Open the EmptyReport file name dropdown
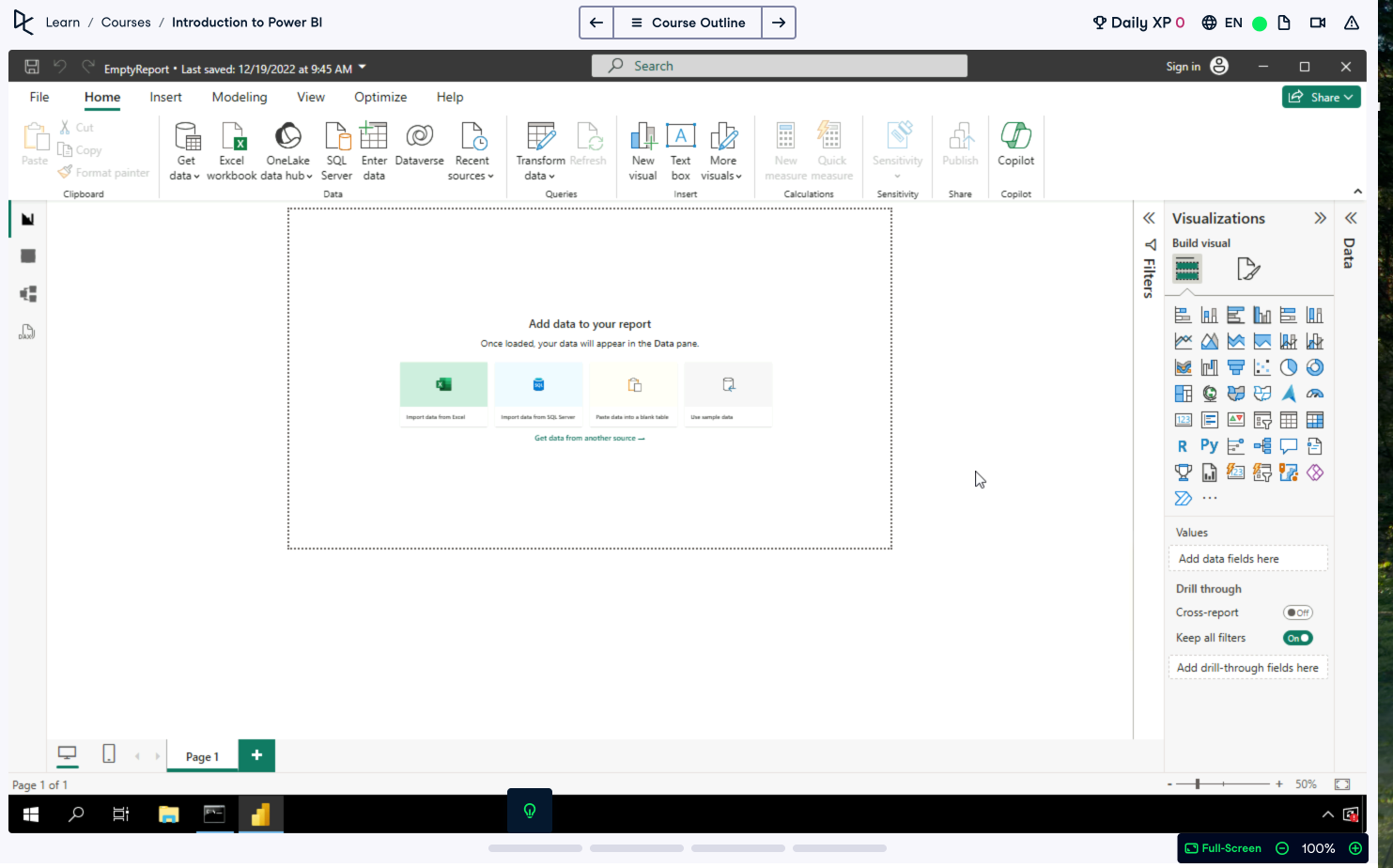 [363, 67]
